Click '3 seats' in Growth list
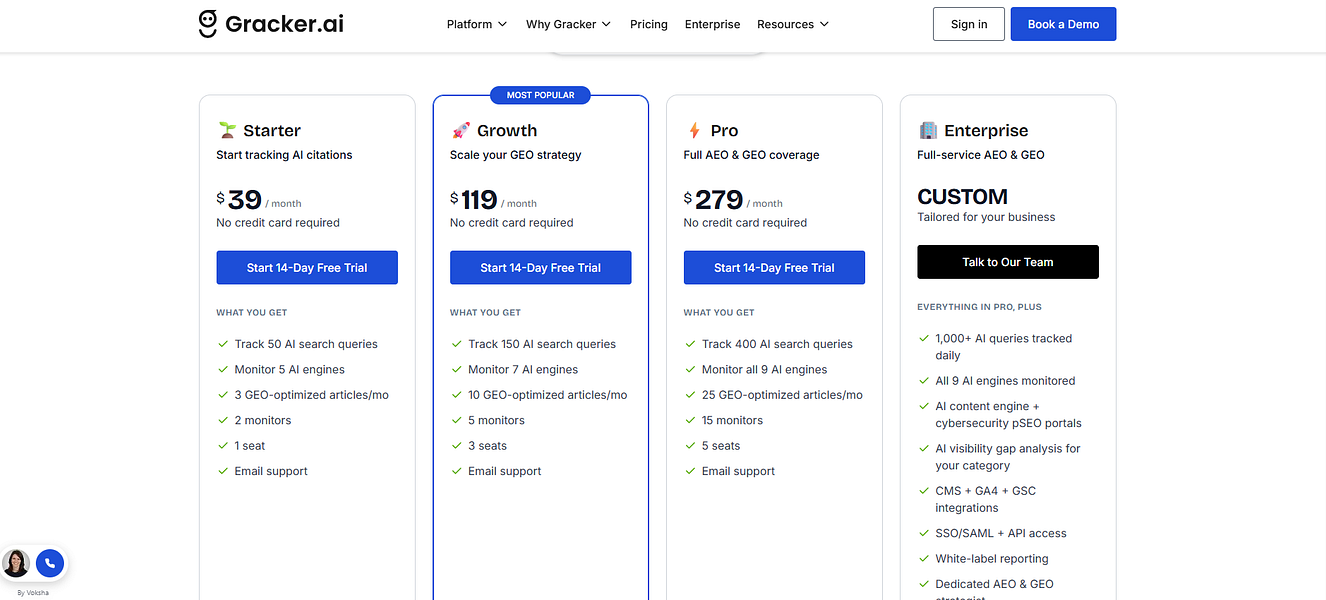 488,446
